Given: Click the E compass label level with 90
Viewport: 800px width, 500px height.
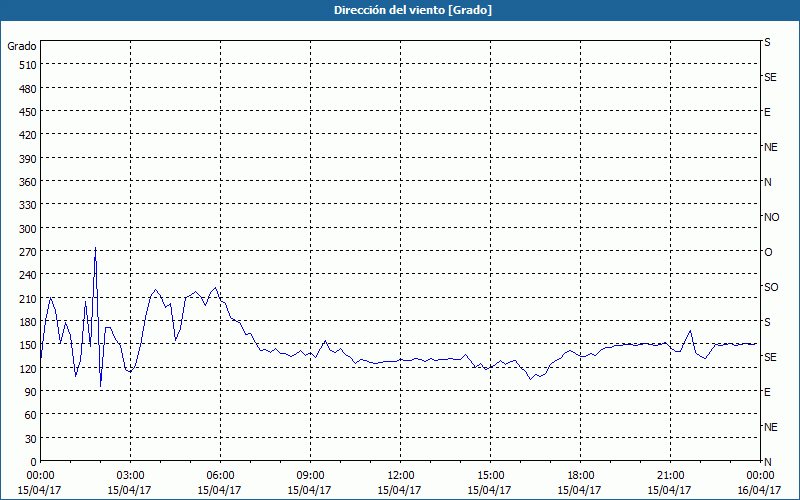Looking at the screenshot, I should coord(767,392).
